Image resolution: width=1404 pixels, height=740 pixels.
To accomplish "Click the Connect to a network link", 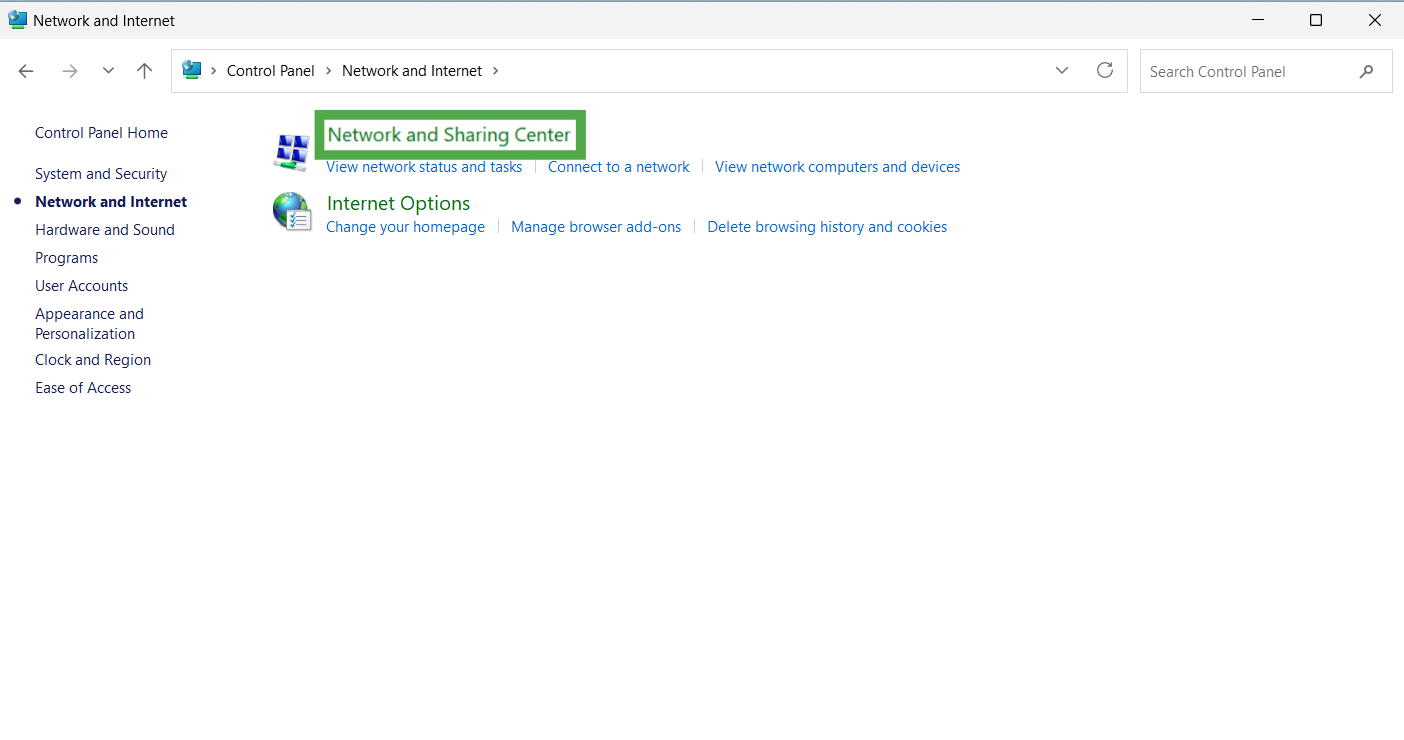I will tap(619, 167).
